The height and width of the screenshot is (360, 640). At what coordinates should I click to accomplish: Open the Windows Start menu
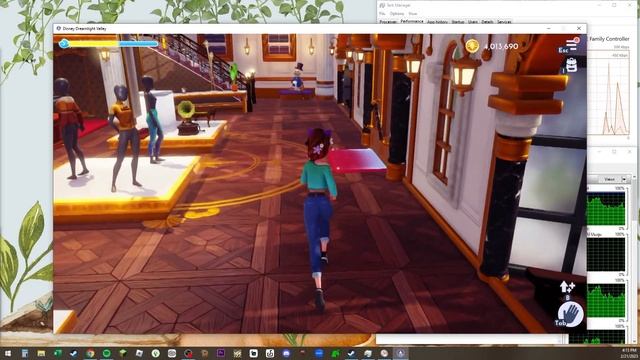pyautogui.click(x=8, y=353)
